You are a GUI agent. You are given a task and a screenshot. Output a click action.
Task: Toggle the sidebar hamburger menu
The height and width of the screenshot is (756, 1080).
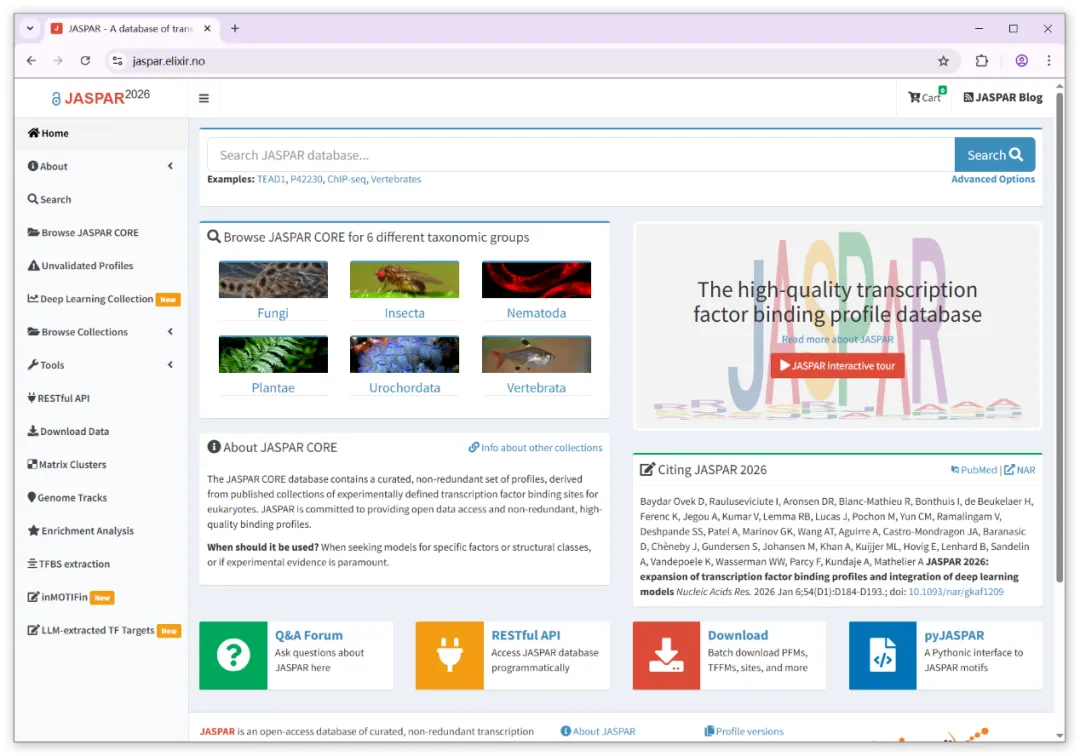click(x=204, y=98)
